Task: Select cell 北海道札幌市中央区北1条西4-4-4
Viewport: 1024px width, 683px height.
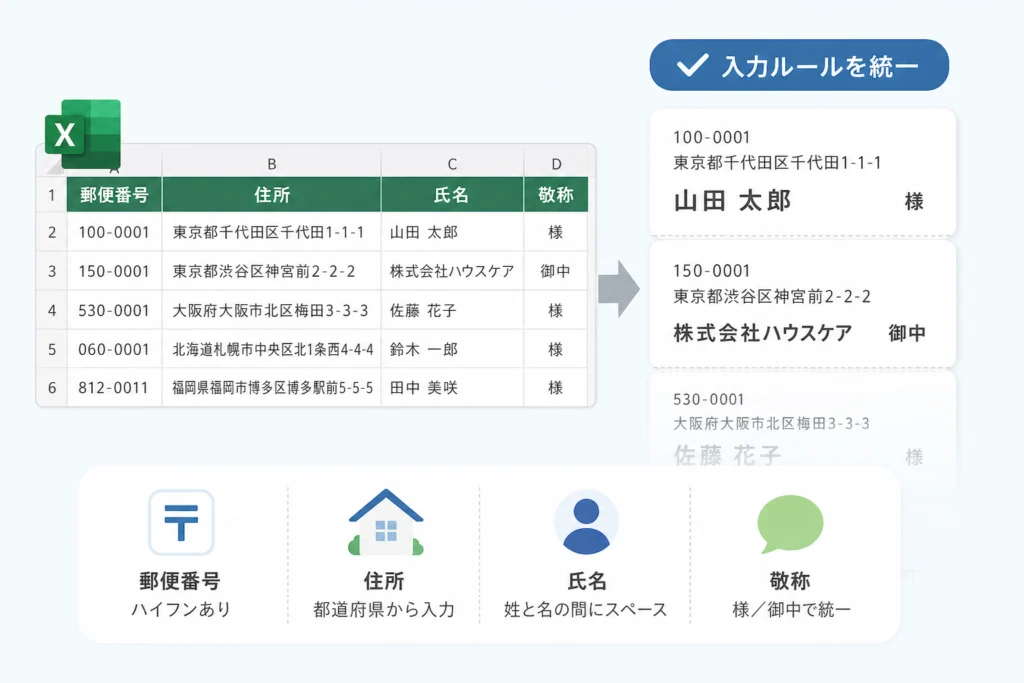Action: pos(272,349)
